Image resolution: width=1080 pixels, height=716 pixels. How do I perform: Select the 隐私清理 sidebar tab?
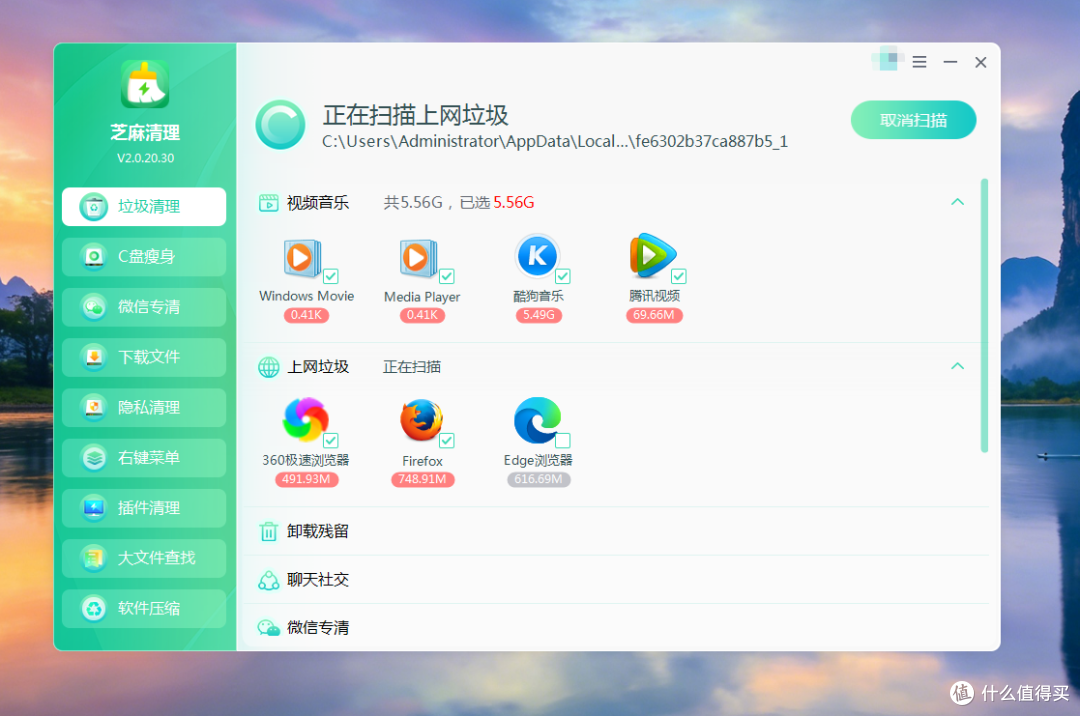click(144, 408)
